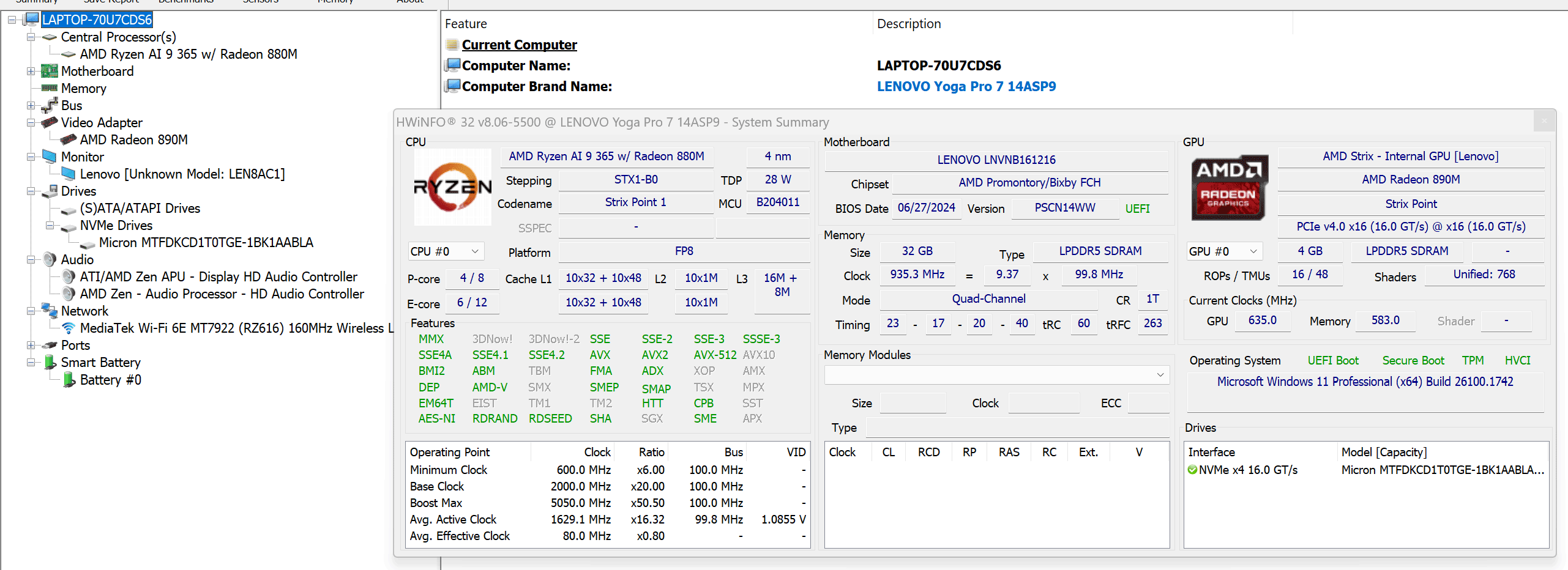This screenshot has height=570, width=1568.
Task: Open the Benchmarks menu
Action: coord(185,2)
